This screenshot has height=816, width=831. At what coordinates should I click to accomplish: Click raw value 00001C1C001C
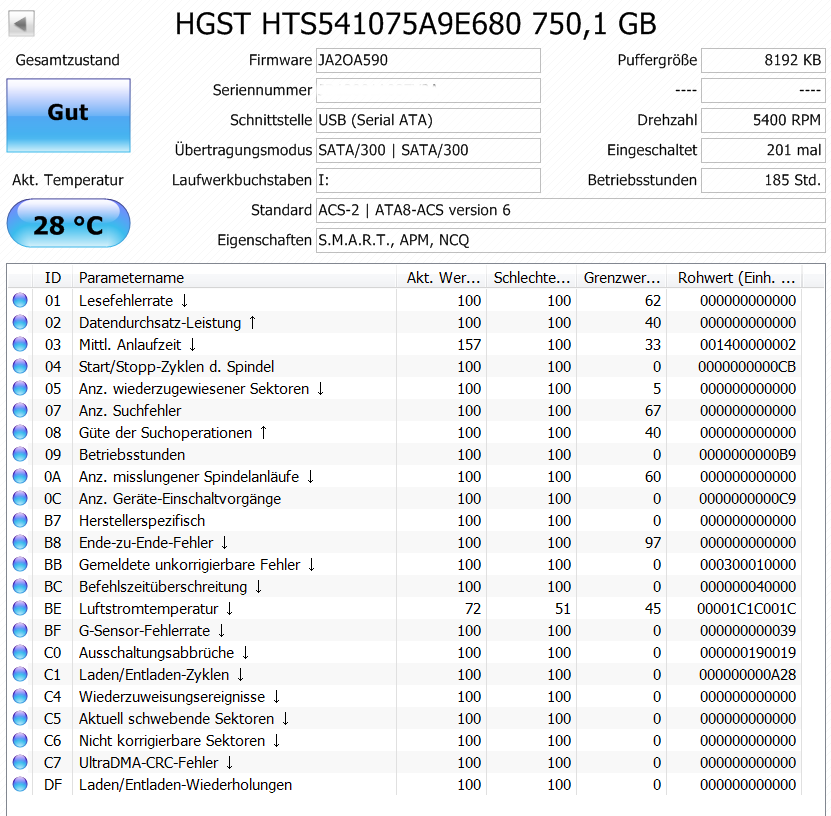pyautogui.click(x=746, y=609)
